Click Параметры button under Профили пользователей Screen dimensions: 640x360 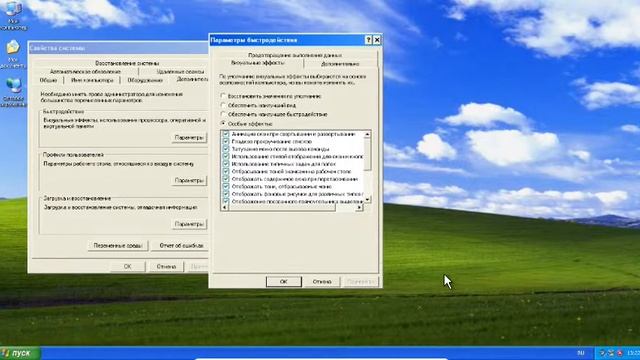189,180
